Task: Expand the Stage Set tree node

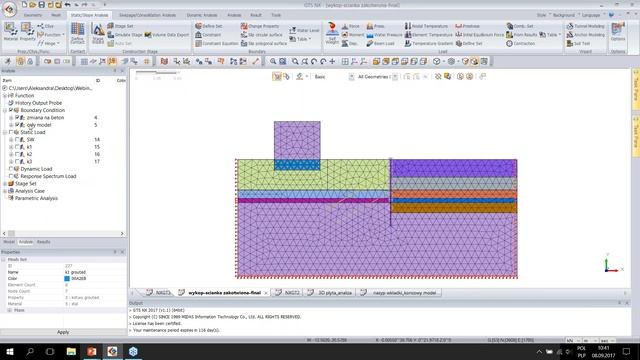Action: (5, 184)
